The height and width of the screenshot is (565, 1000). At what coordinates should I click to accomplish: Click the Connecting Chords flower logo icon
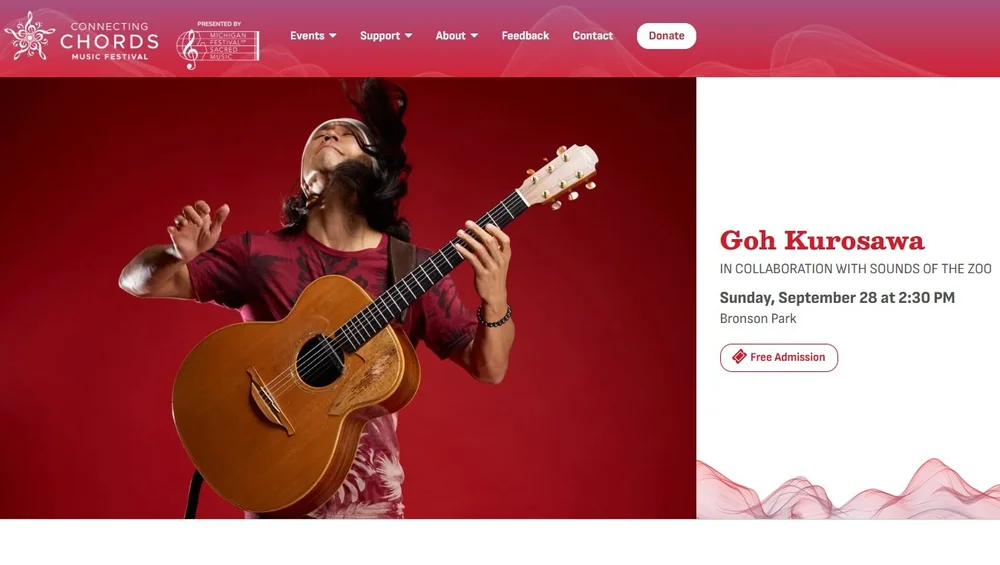29,36
